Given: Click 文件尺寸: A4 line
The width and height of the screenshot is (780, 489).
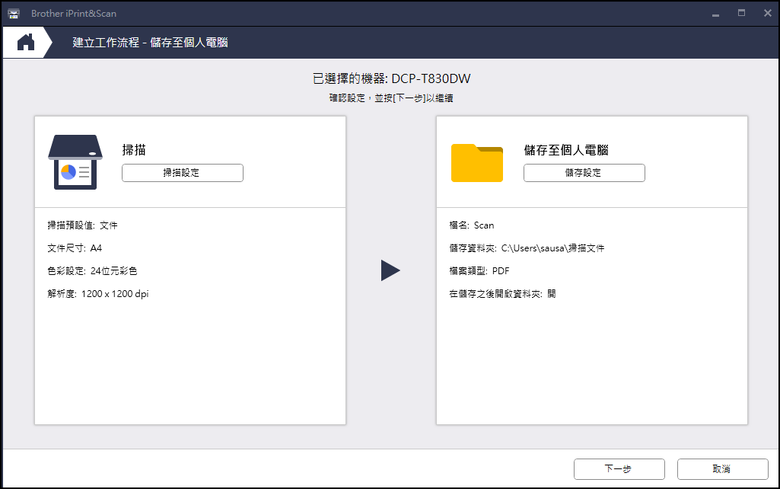Looking at the screenshot, I should point(75,248).
